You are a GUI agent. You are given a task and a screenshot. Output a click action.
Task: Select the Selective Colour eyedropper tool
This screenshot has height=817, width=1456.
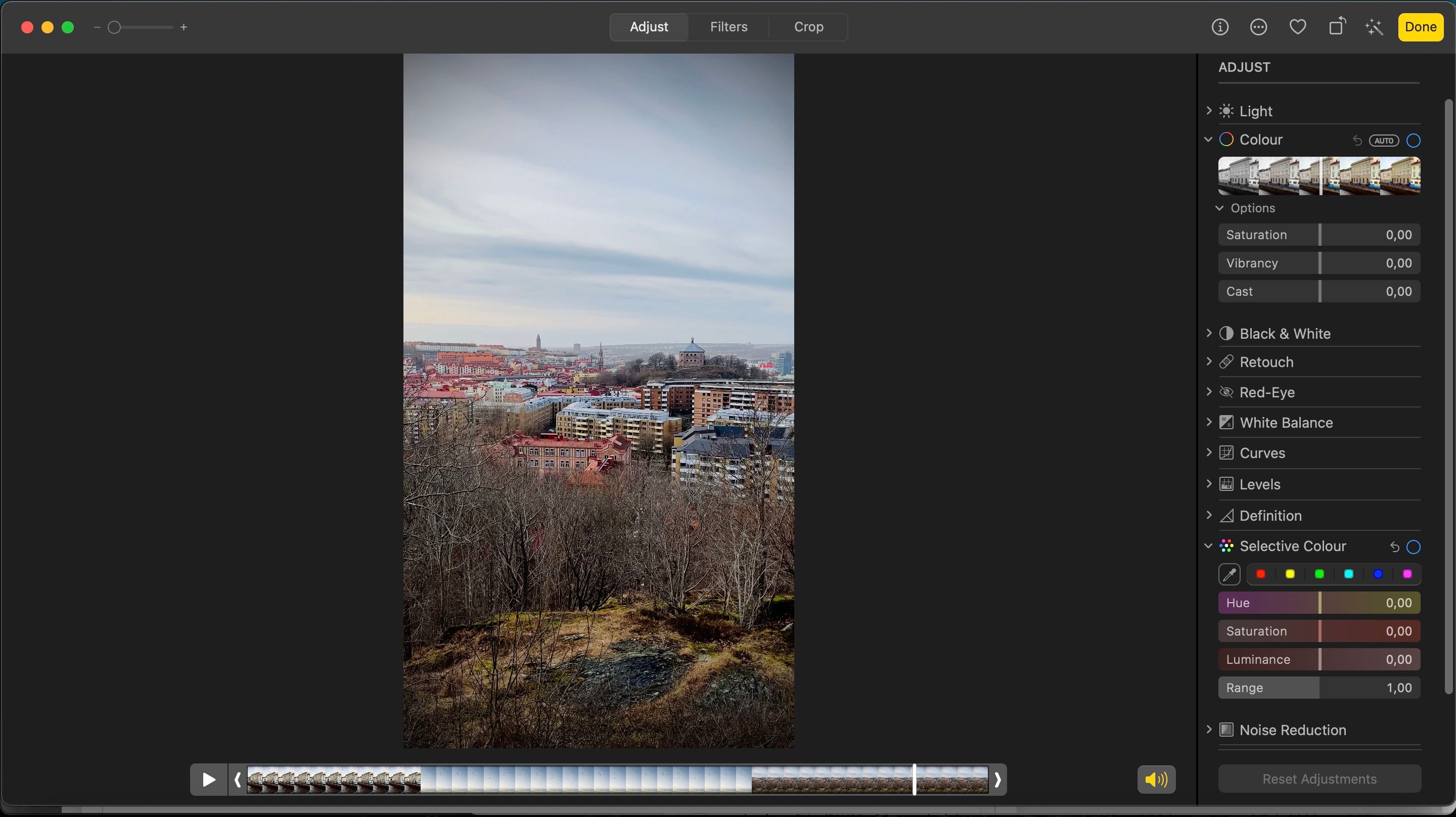coord(1230,574)
